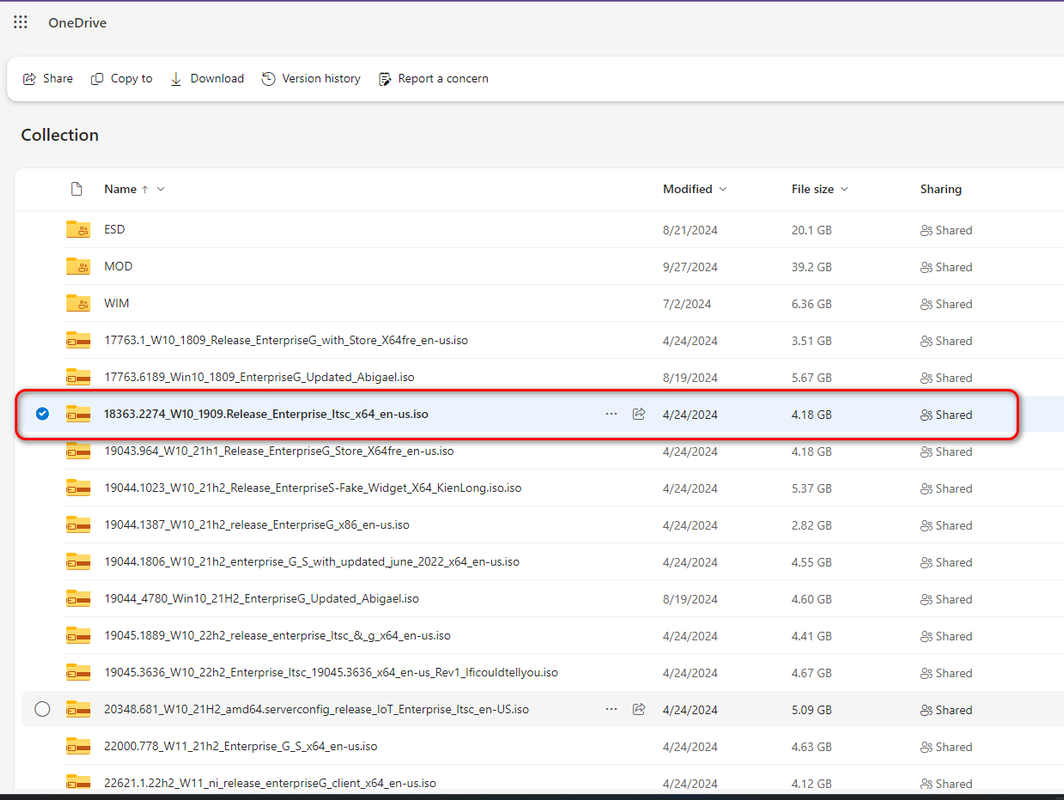
Task: Expand the Name column sort dropdown
Action: (161, 189)
